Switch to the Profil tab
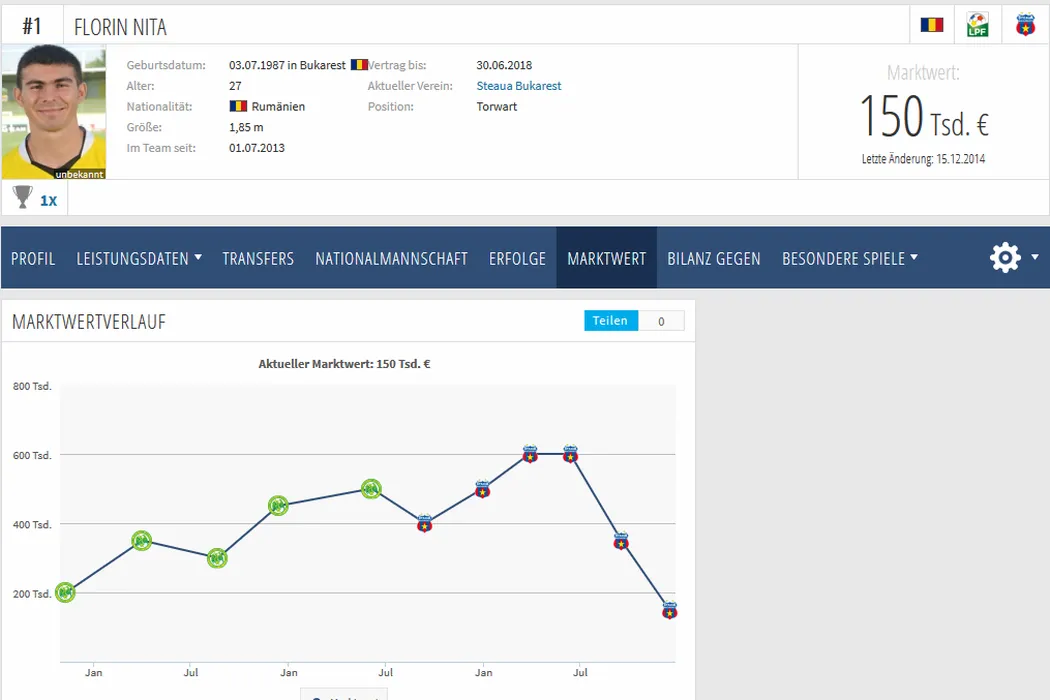This screenshot has width=1050, height=700. point(33,258)
